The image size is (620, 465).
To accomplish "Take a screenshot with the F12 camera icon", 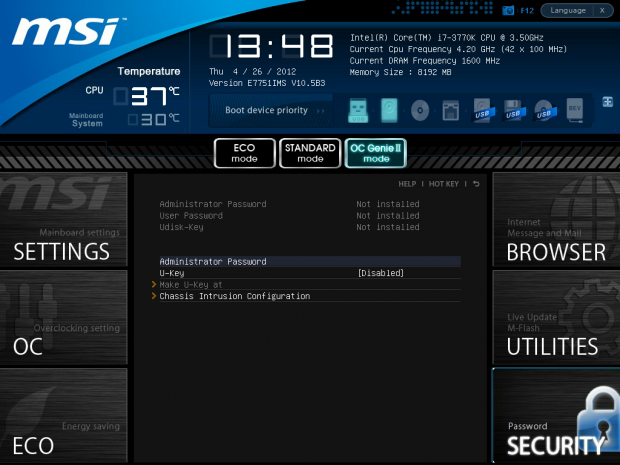I will point(508,11).
